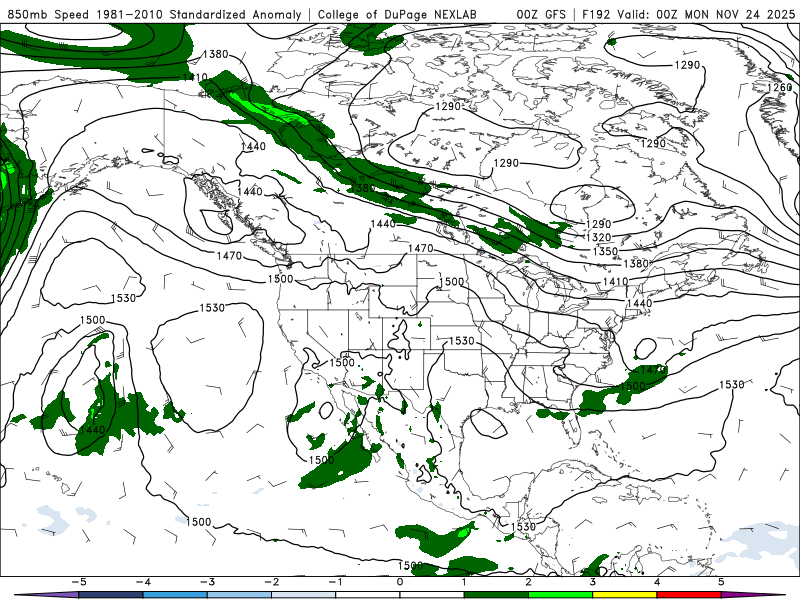Select the yellow colorbar segment between 3 and 4

tap(625, 595)
